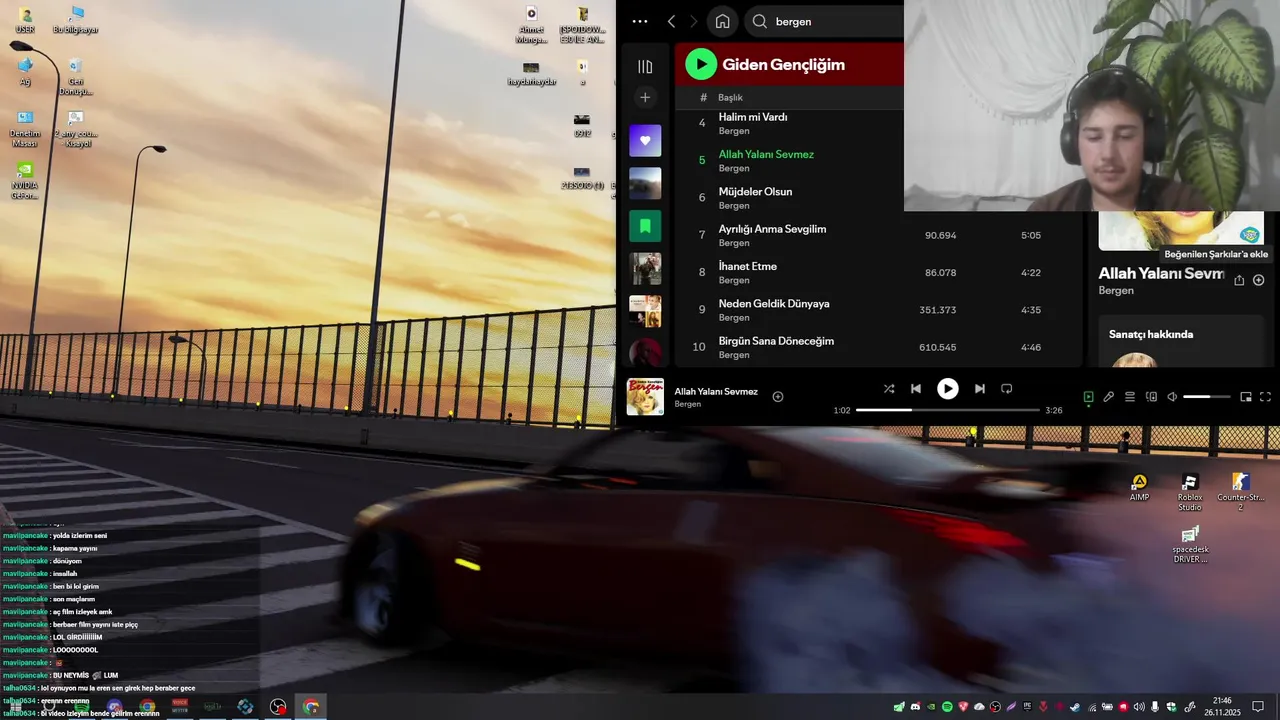Open AIMP desktop shortcut
This screenshot has width=1280, height=720.
pyautogui.click(x=1139, y=488)
